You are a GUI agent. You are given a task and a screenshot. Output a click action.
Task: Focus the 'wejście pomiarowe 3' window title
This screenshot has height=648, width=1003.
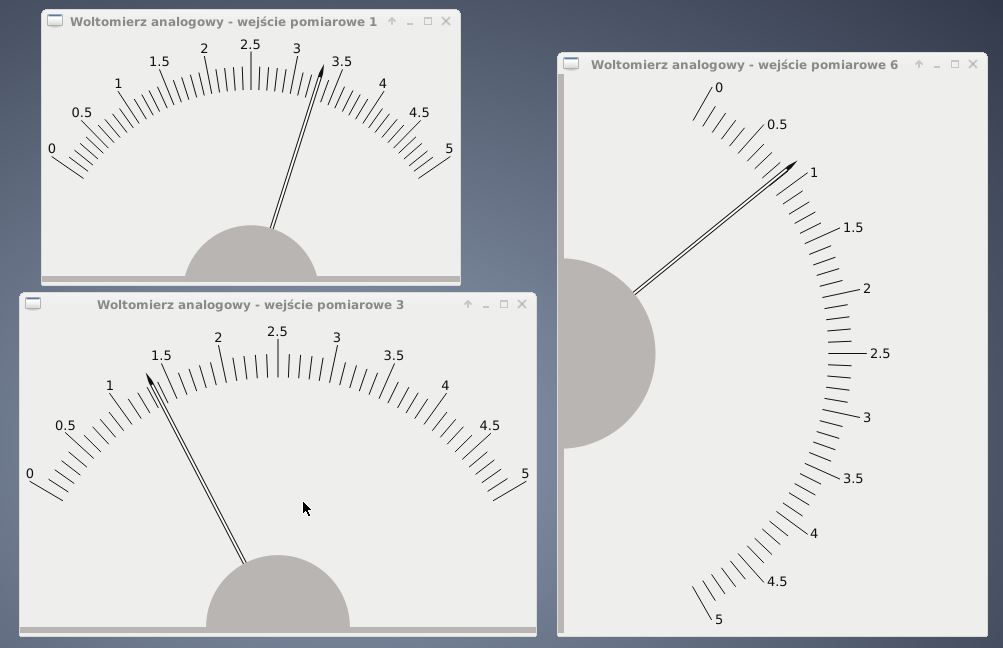click(x=250, y=304)
